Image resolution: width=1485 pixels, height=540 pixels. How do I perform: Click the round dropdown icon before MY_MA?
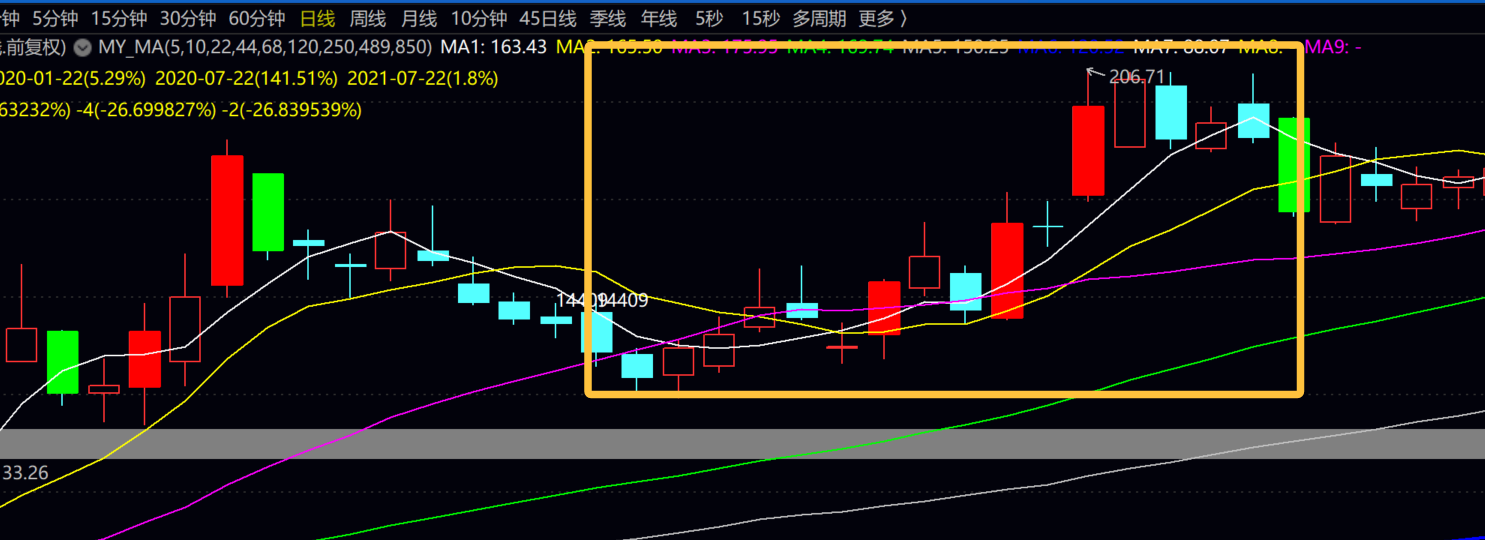click(82, 47)
